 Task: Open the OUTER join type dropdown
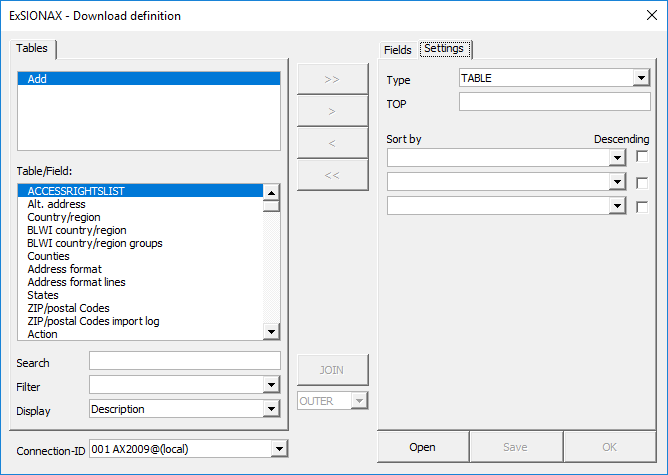(x=360, y=401)
